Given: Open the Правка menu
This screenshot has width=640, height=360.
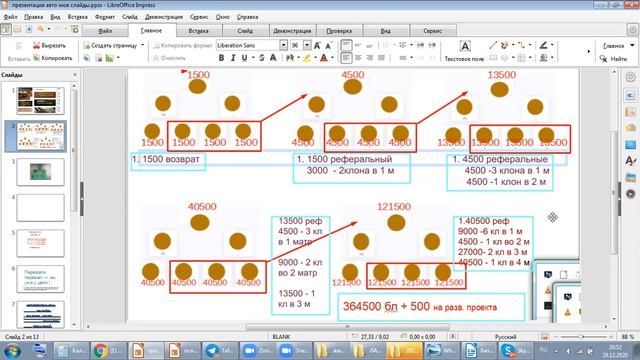Looking at the screenshot, I should click(x=33, y=17).
